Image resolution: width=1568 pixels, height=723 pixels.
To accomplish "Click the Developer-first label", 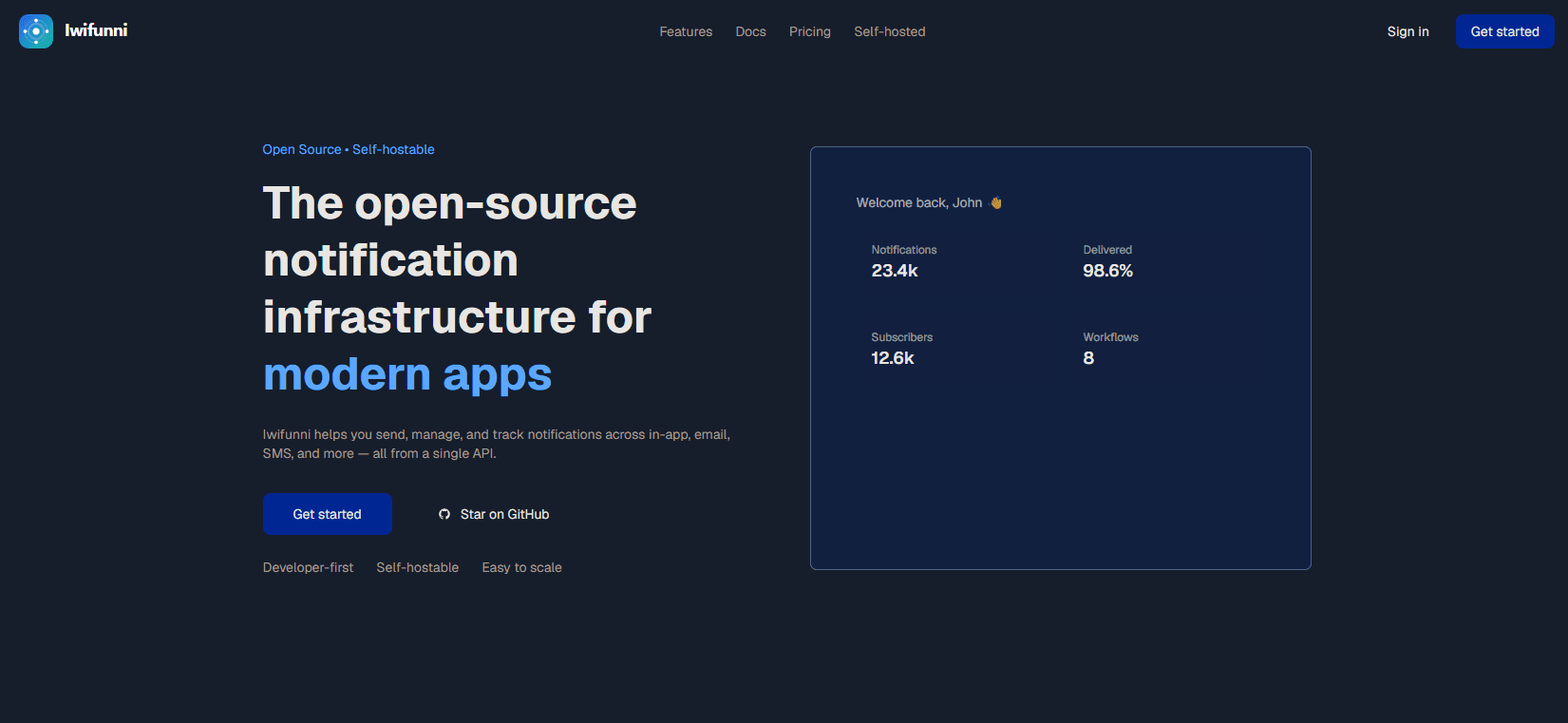I will coord(308,567).
